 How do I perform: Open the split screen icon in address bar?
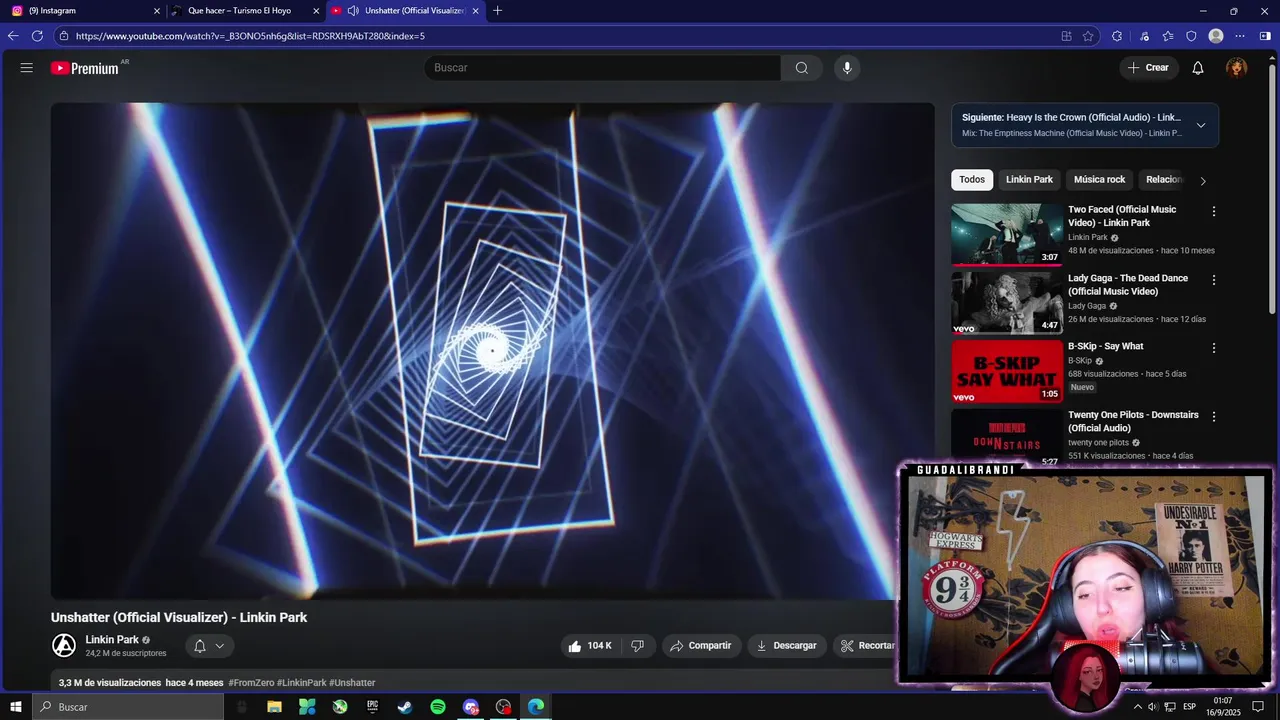click(1066, 36)
